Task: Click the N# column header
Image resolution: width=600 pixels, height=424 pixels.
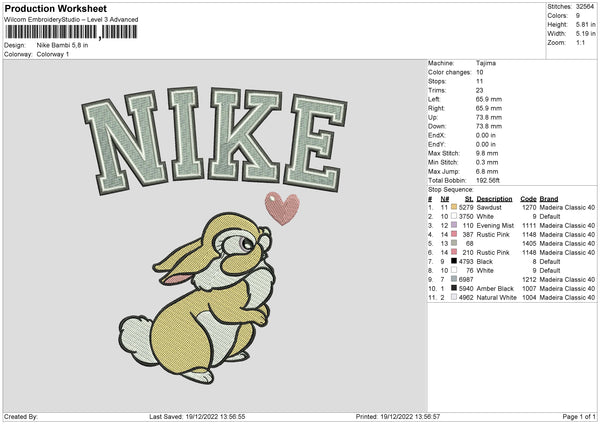Action: (445, 198)
